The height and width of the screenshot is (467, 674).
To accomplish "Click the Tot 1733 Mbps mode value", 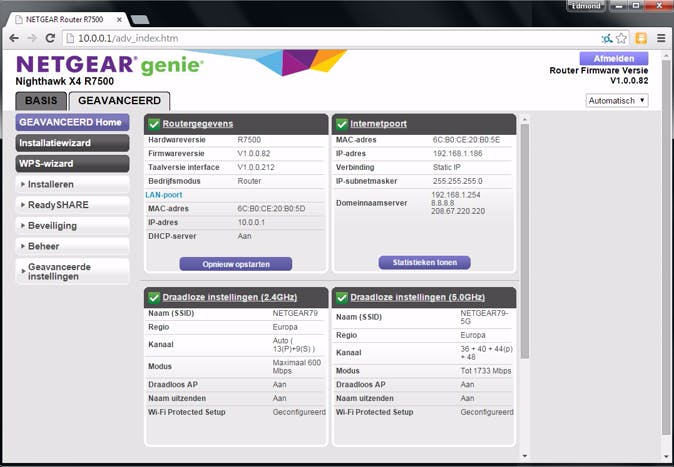I will 486,371.
